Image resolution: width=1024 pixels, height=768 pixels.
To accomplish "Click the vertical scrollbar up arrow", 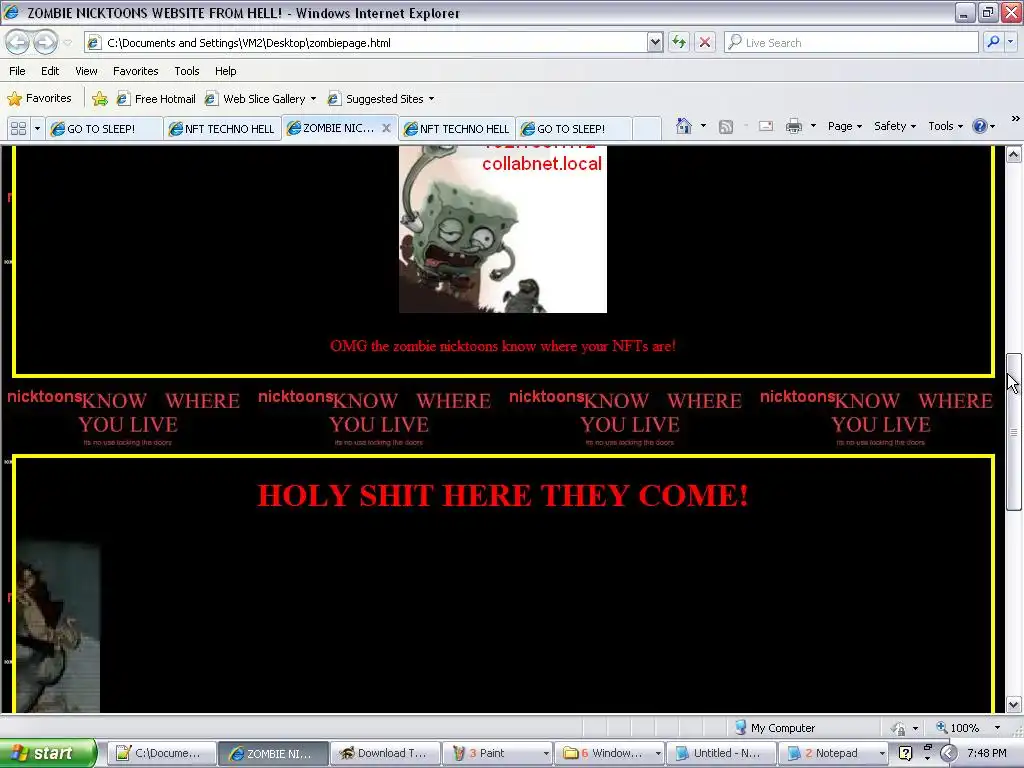I will [x=1014, y=154].
